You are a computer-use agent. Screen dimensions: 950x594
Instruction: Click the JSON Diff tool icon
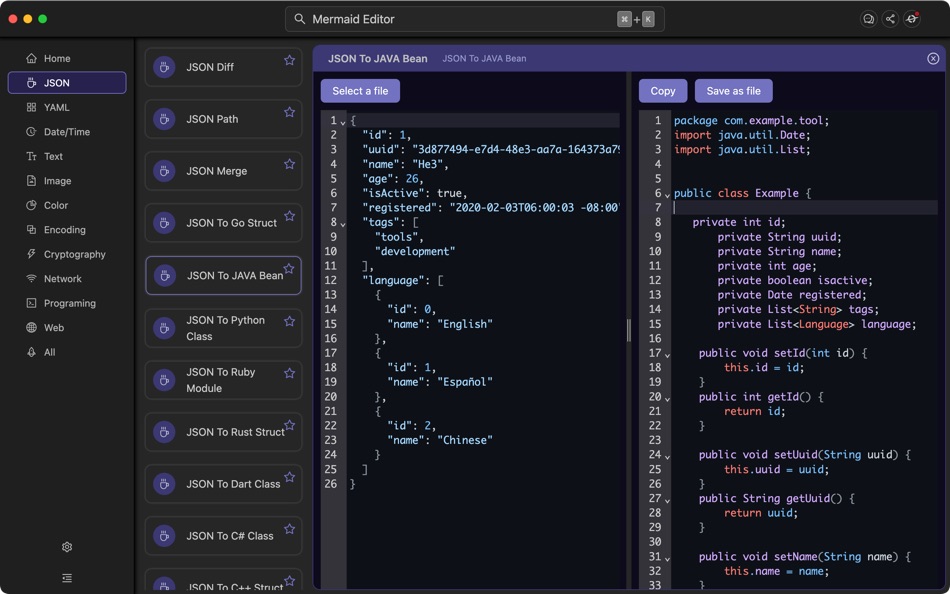[164, 67]
